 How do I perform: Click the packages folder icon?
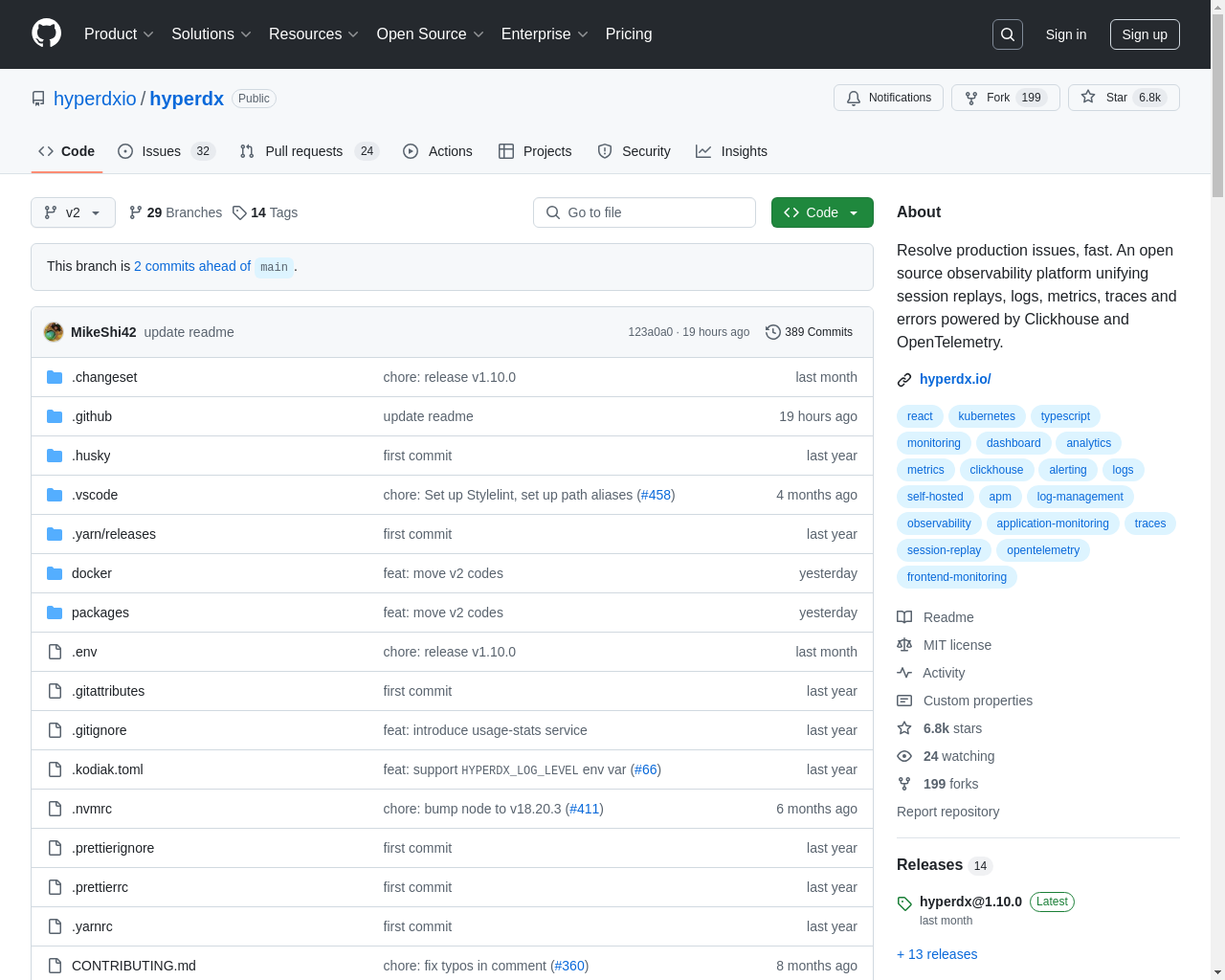point(55,612)
